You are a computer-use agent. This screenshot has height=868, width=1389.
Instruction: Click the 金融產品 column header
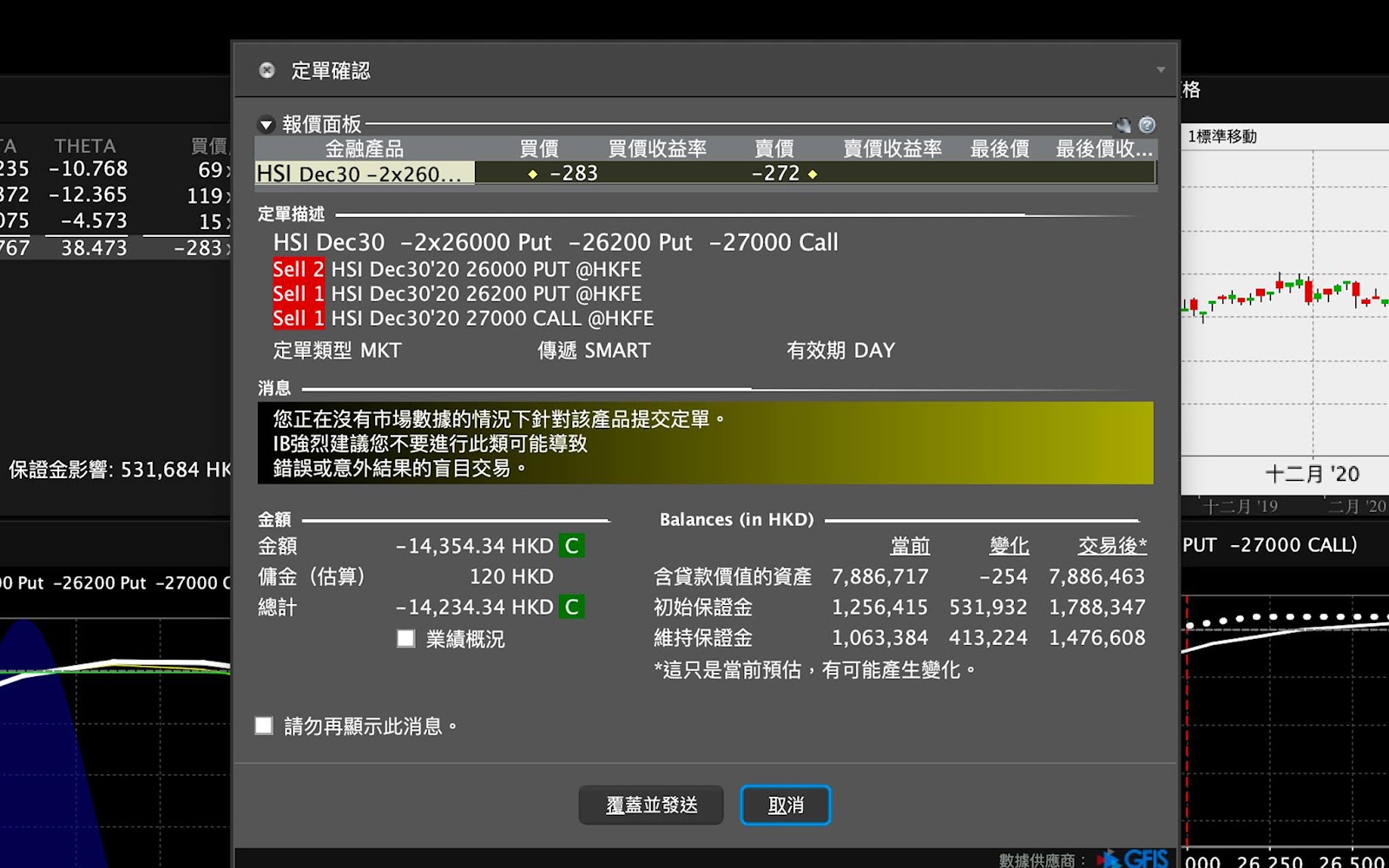pos(365,148)
